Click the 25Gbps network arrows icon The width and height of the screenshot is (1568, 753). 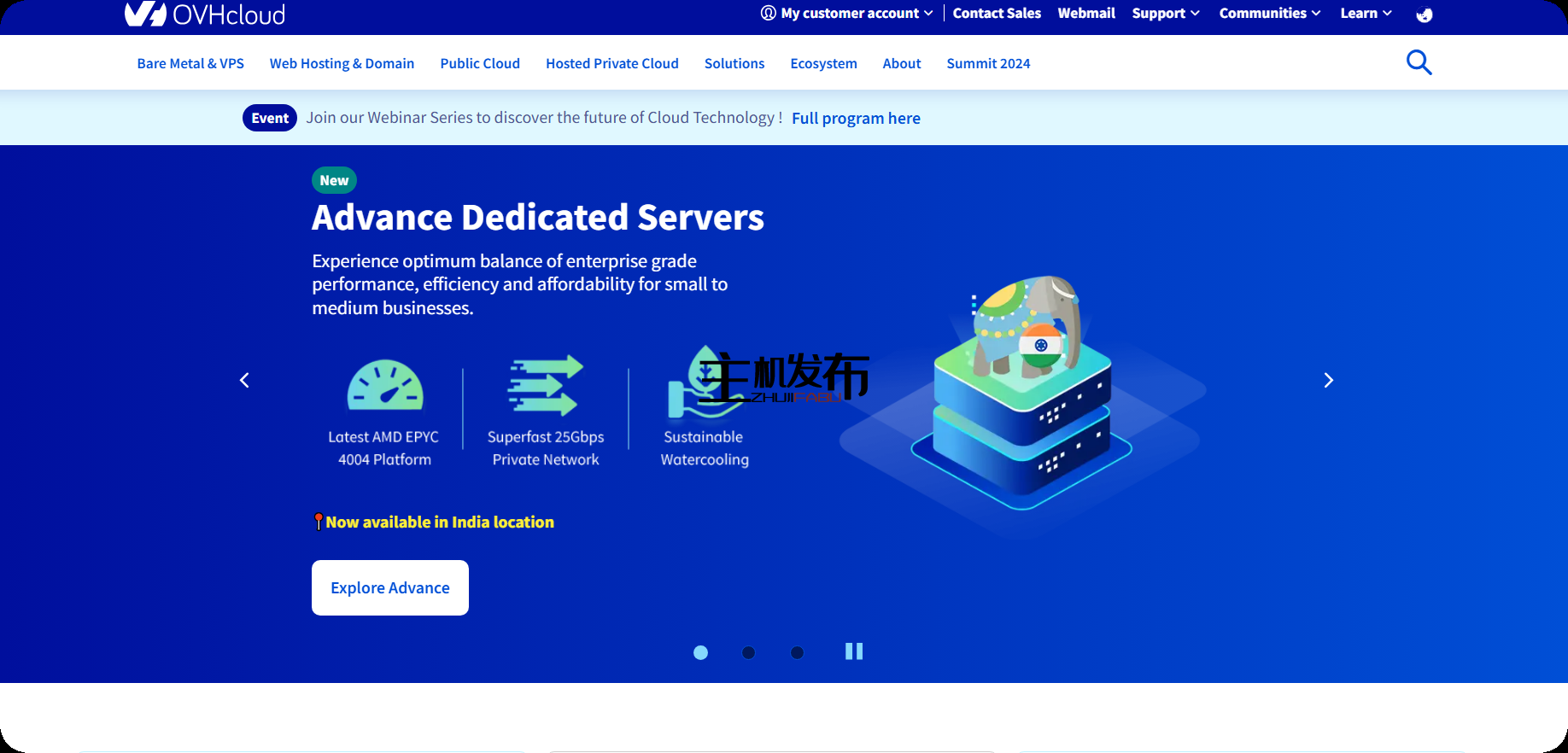pyautogui.click(x=545, y=385)
